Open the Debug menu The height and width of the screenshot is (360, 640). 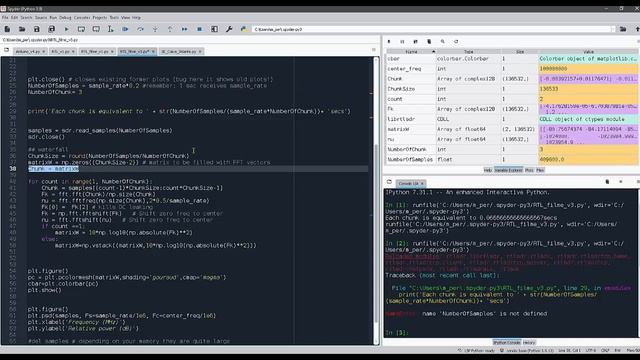[x=65, y=18]
